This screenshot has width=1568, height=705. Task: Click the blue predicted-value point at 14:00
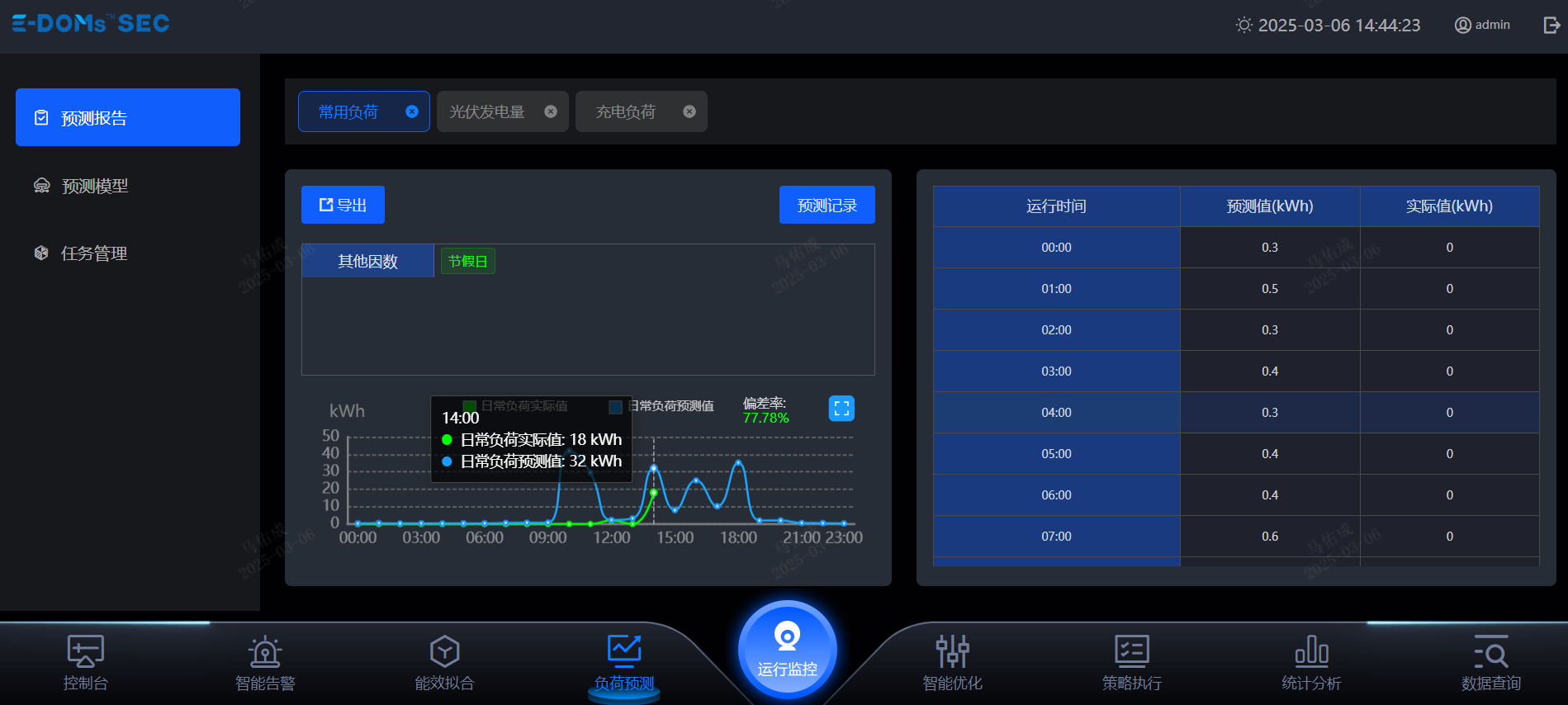(x=654, y=468)
